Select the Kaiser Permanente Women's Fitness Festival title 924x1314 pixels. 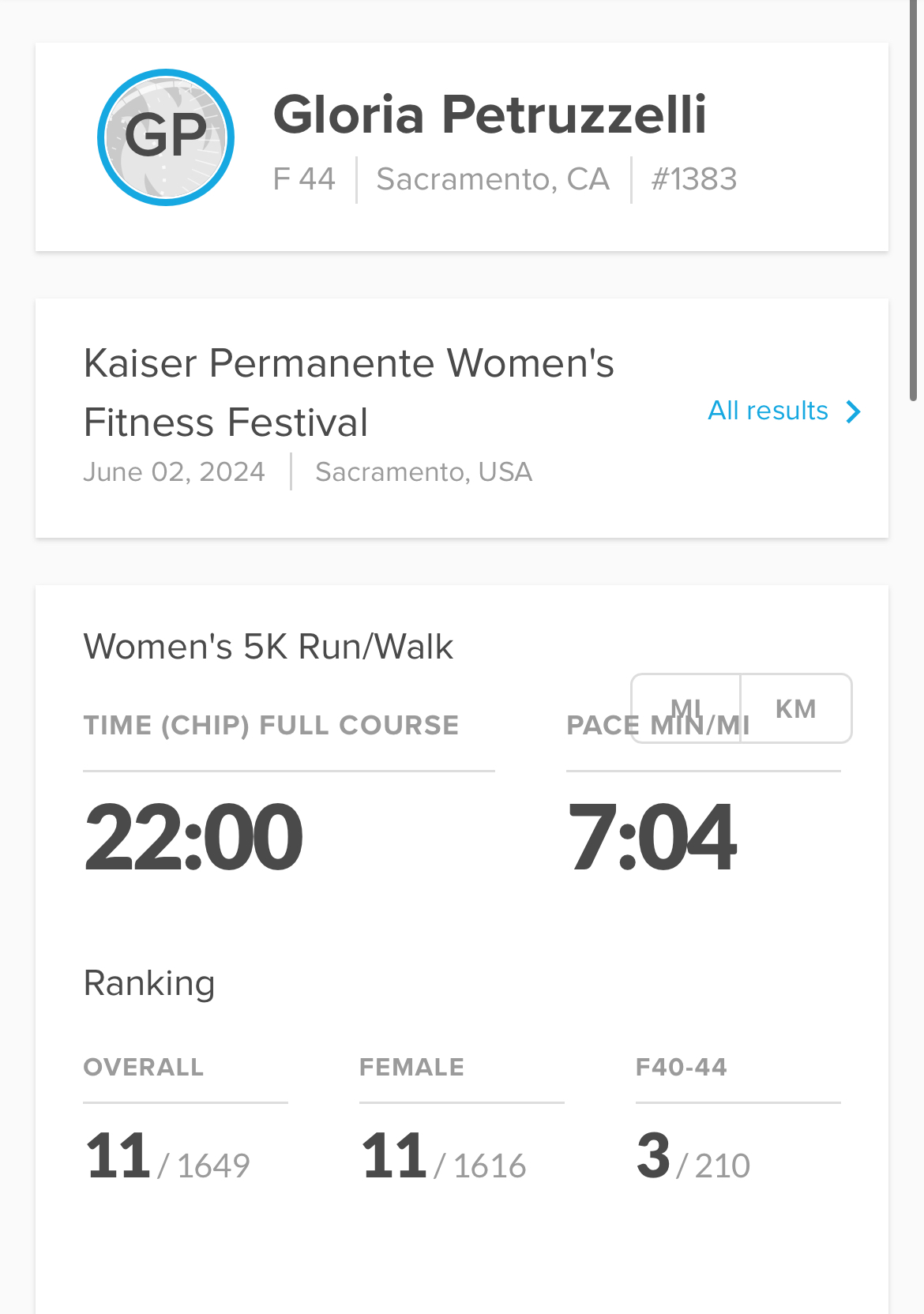coord(348,392)
